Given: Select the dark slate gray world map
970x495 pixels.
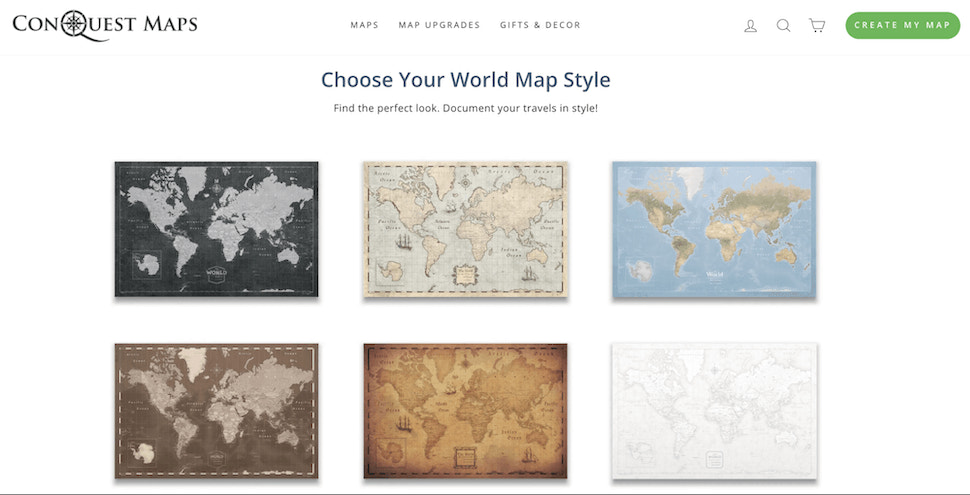Looking at the screenshot, I should [217, 229].
